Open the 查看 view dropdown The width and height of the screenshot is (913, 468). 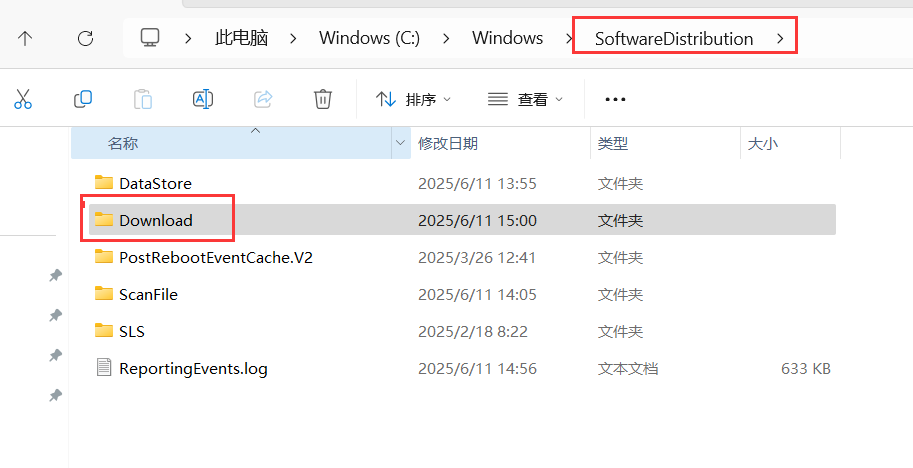tap(525, 100)
